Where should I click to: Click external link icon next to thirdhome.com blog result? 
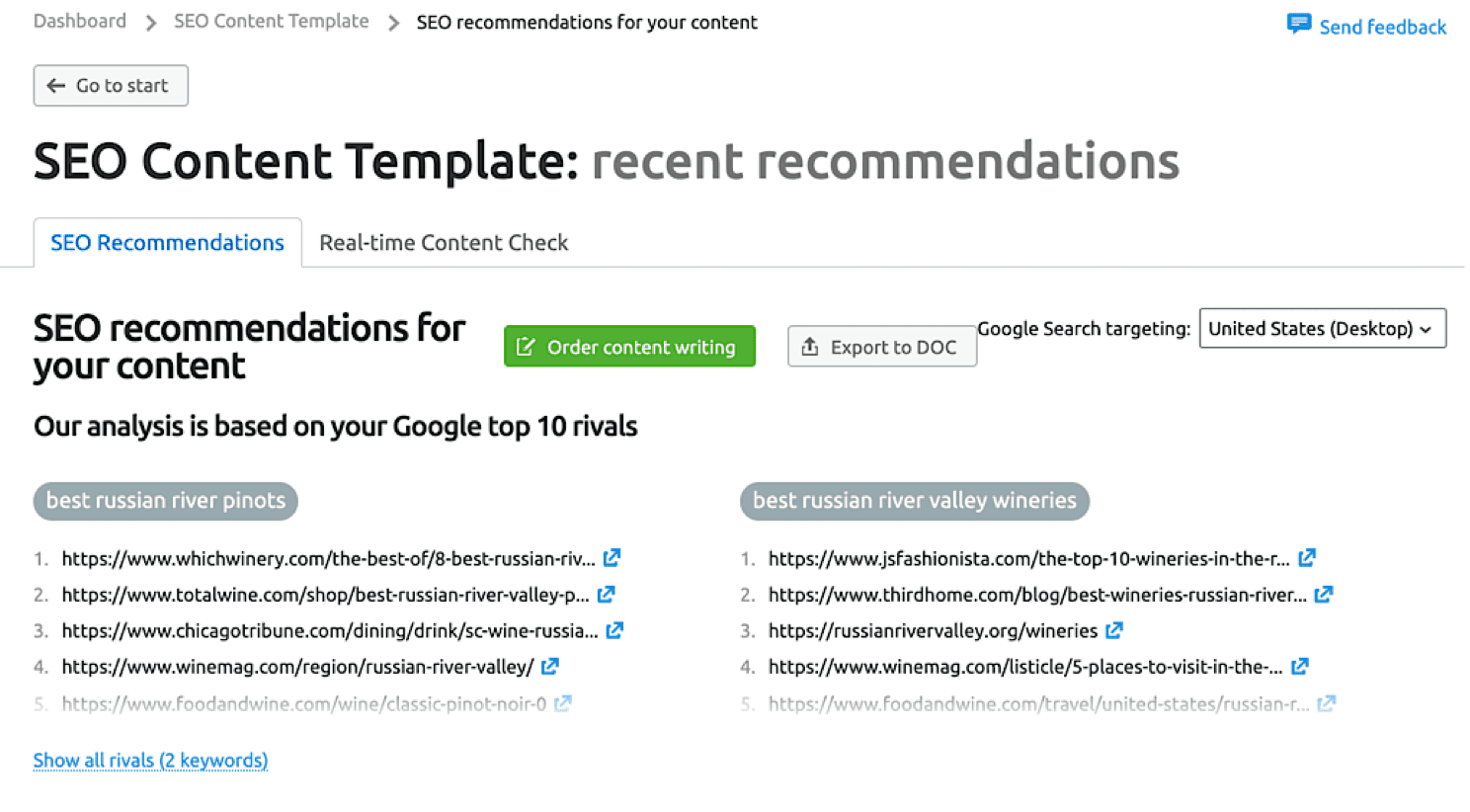click(1324, 594)
